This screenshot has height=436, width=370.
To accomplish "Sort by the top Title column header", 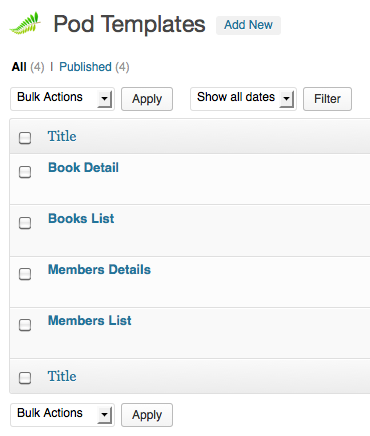I will pyautogui.click(x=62, y=136).
